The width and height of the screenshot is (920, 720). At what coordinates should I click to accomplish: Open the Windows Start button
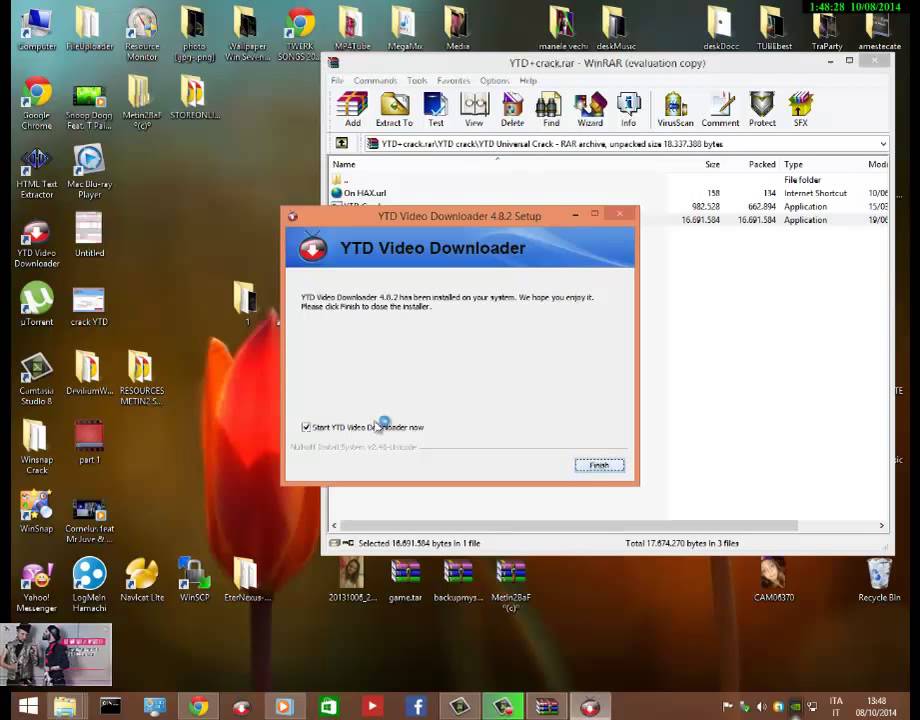coord(28,706)
